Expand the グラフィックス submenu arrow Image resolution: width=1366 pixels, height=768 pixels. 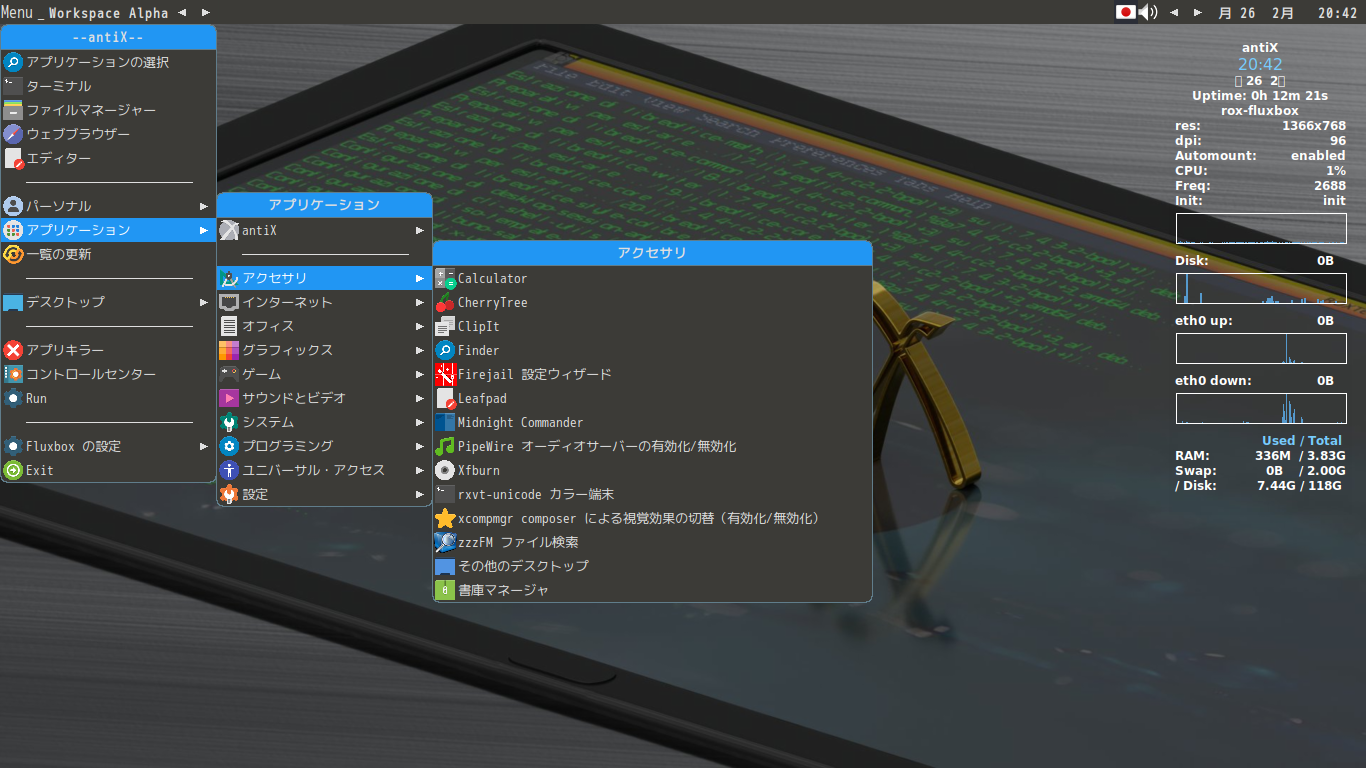point(420,350)
